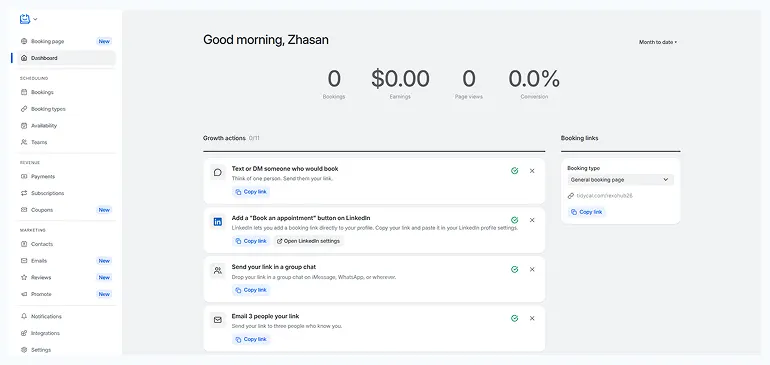Dismiss the 'Text or DM someone' card

532,171
